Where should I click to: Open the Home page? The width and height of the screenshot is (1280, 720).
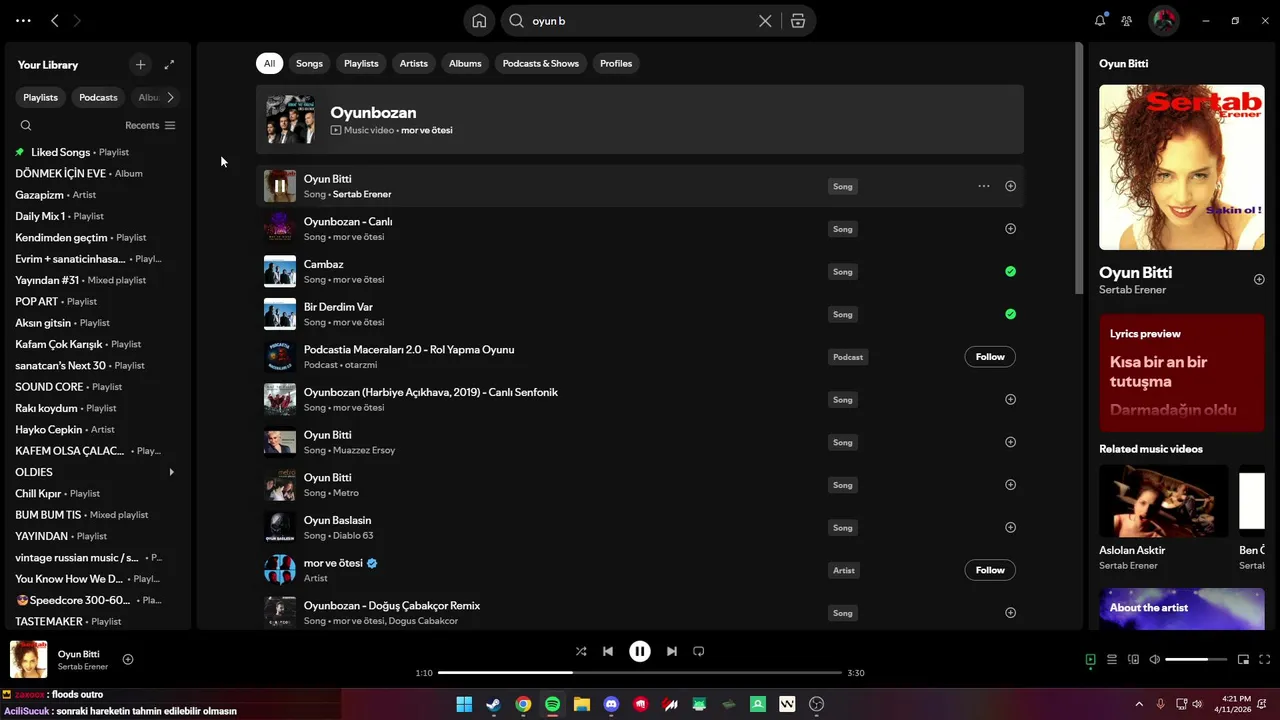click(479, 21)
